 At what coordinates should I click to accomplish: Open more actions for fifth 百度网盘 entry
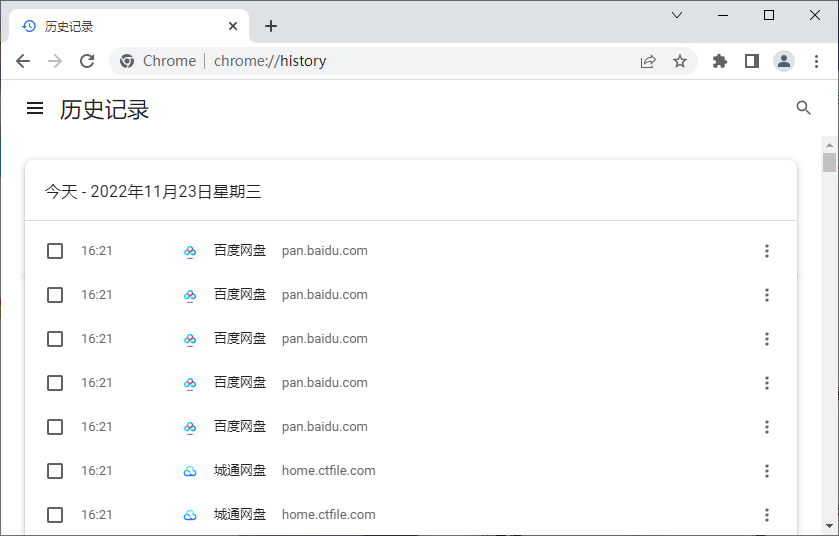click(x=767, y=427)
